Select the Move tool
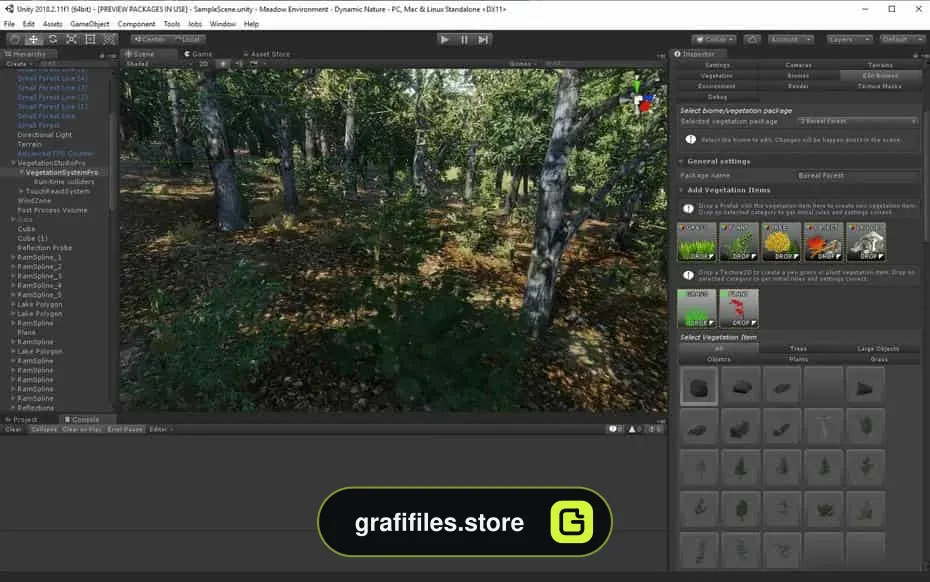This screenshot has width=930, height=582. tap(34, 39)
